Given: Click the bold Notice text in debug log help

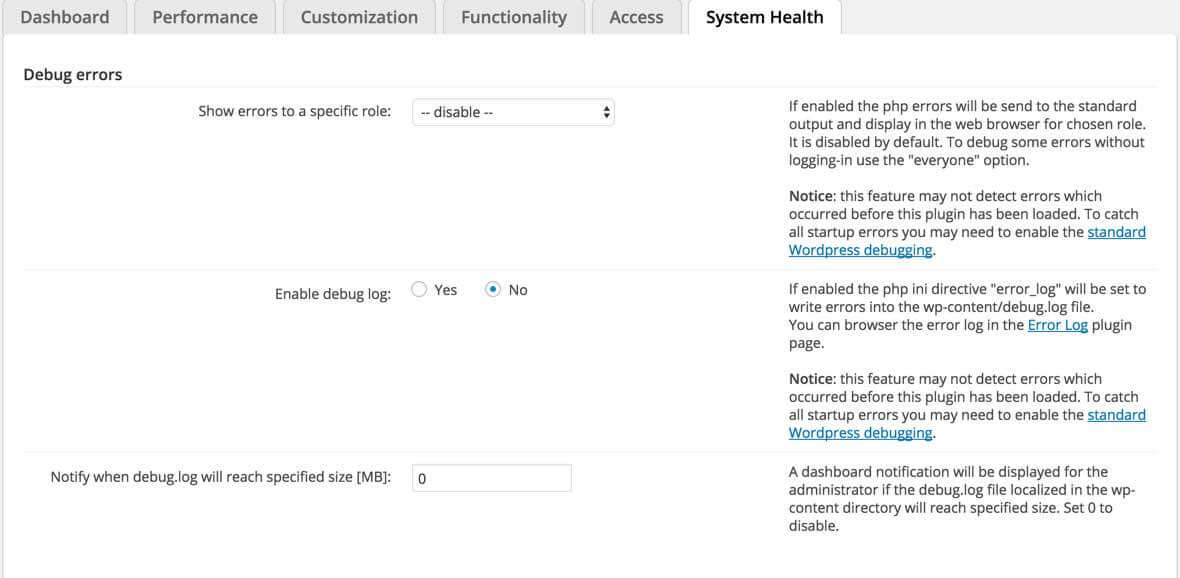Looking at the screenshot, I should click(x=810, y=379).
